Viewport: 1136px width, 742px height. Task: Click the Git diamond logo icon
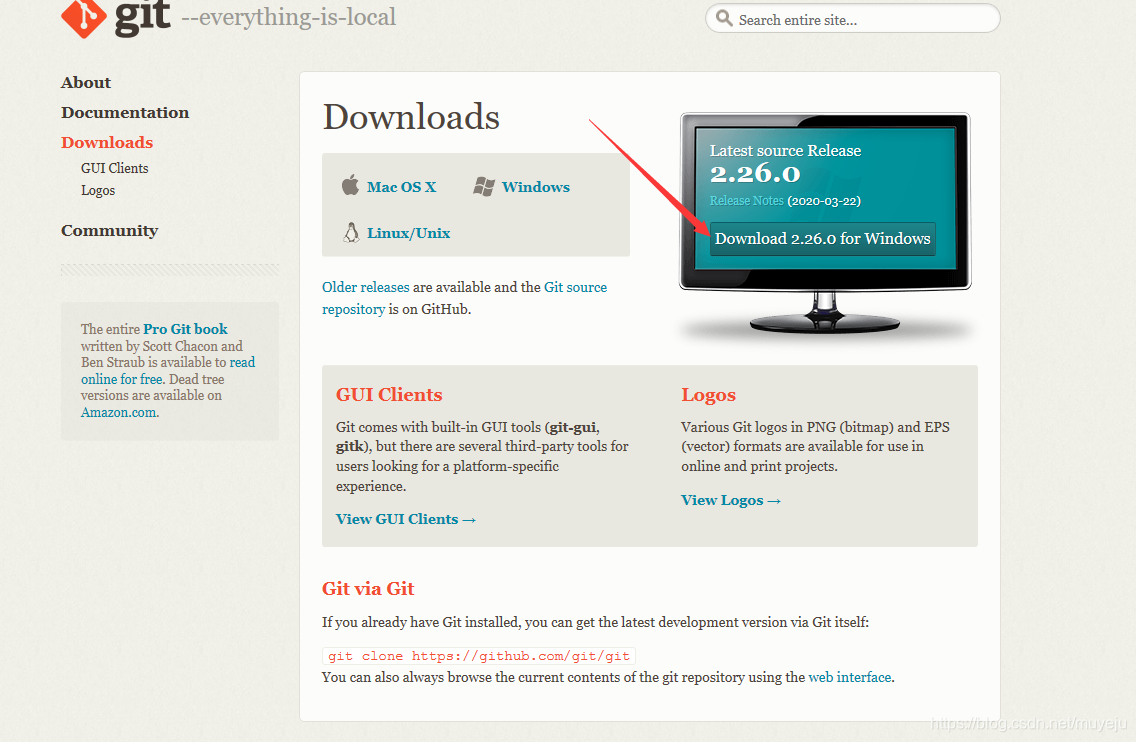[83, 17]
